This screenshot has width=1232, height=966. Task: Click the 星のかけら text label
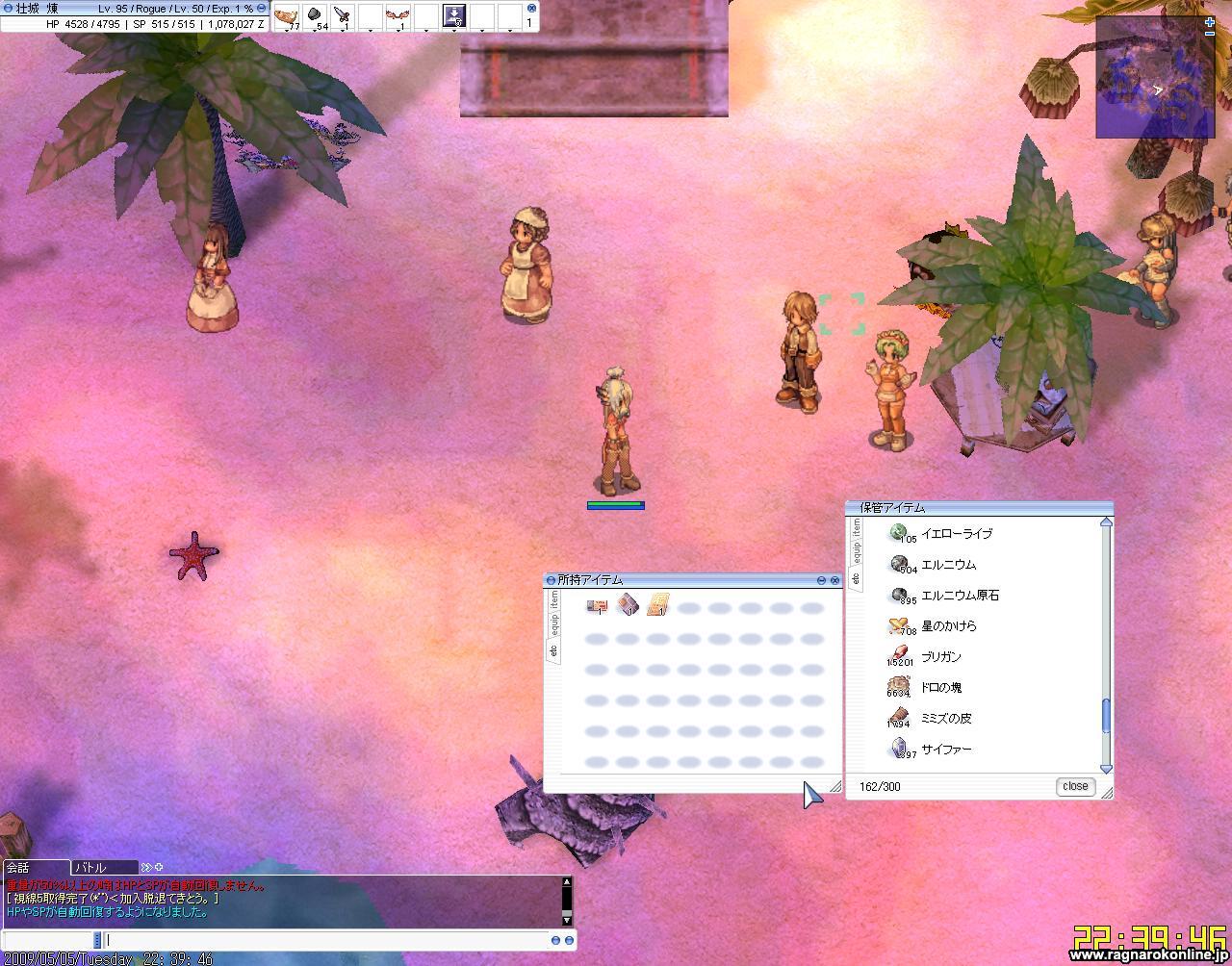(x=949, y=625)
